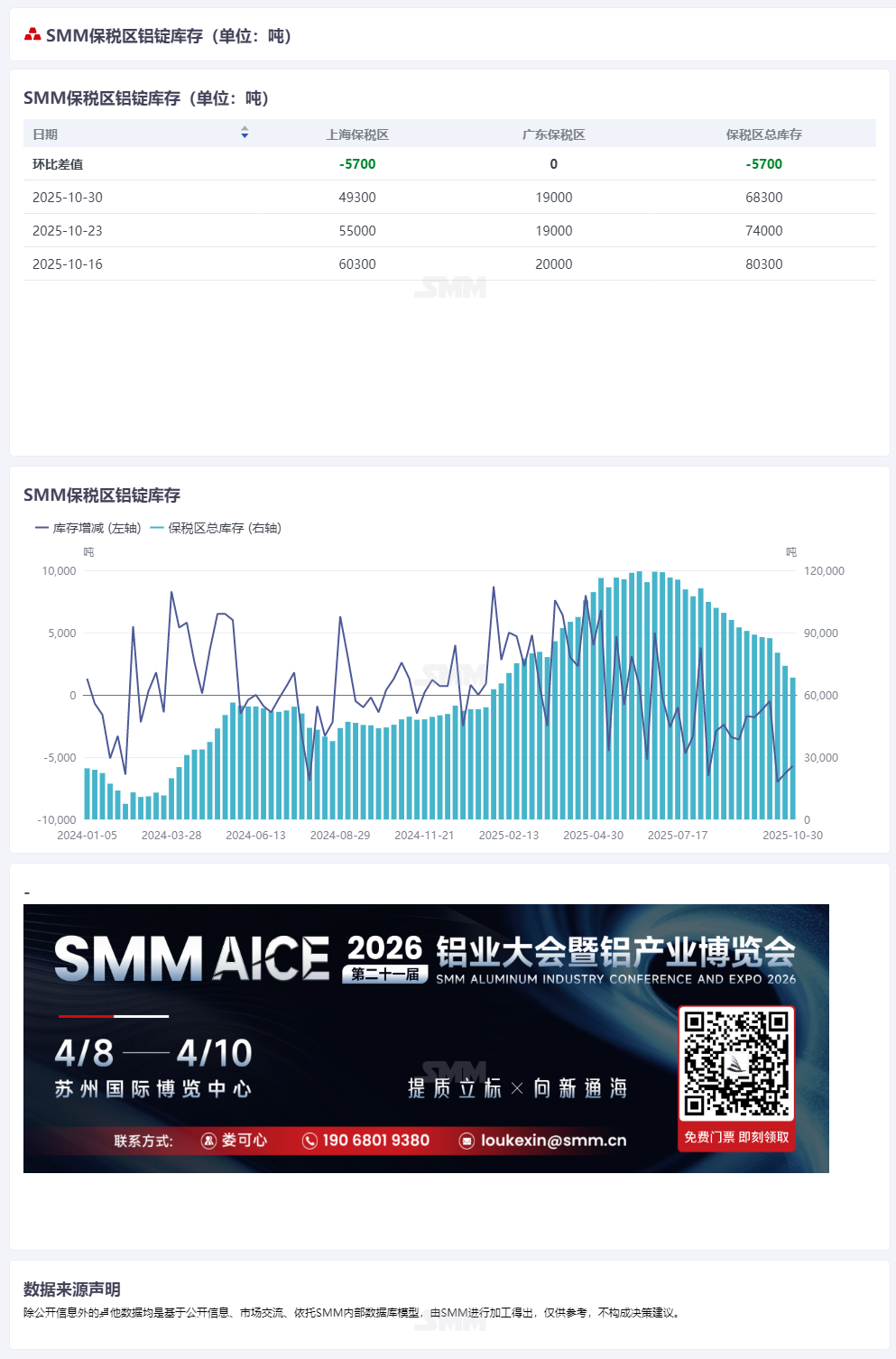Click the value 55000 in the table
The image size is (896, 1359).
(357, 231)
